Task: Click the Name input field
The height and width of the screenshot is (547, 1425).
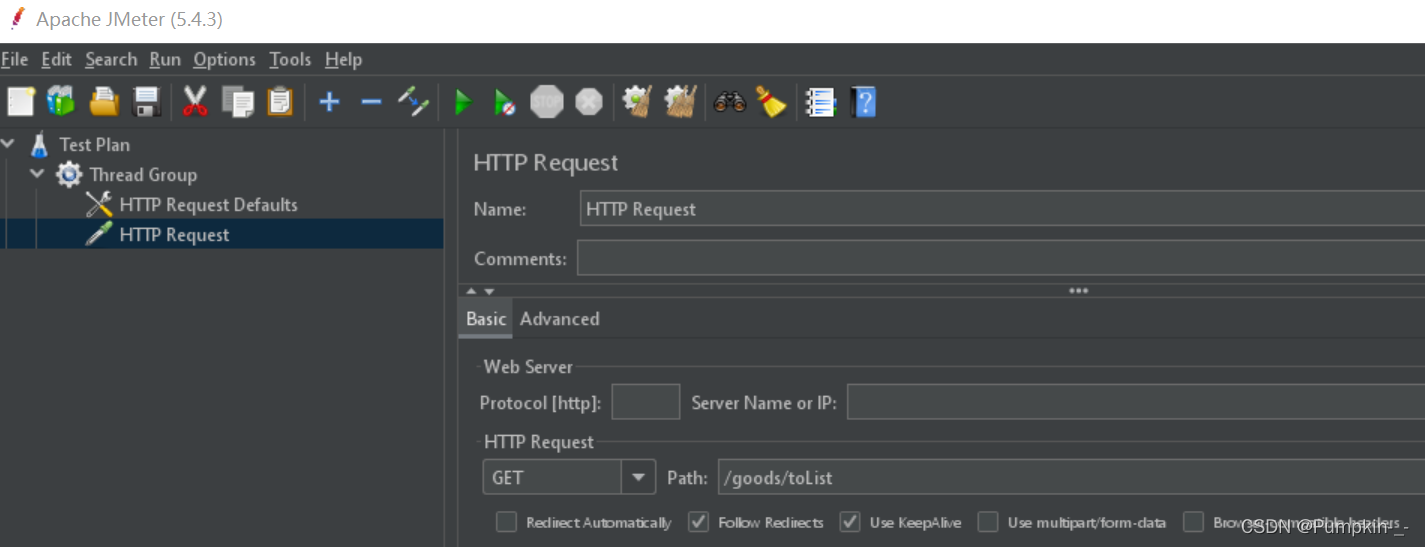Action: click(x=1002, y=210)
